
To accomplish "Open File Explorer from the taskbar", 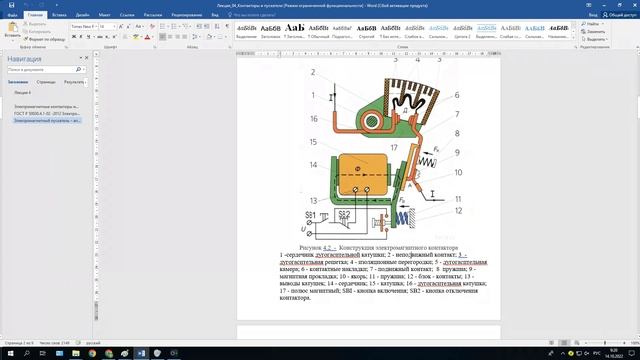I will point(76,353).
